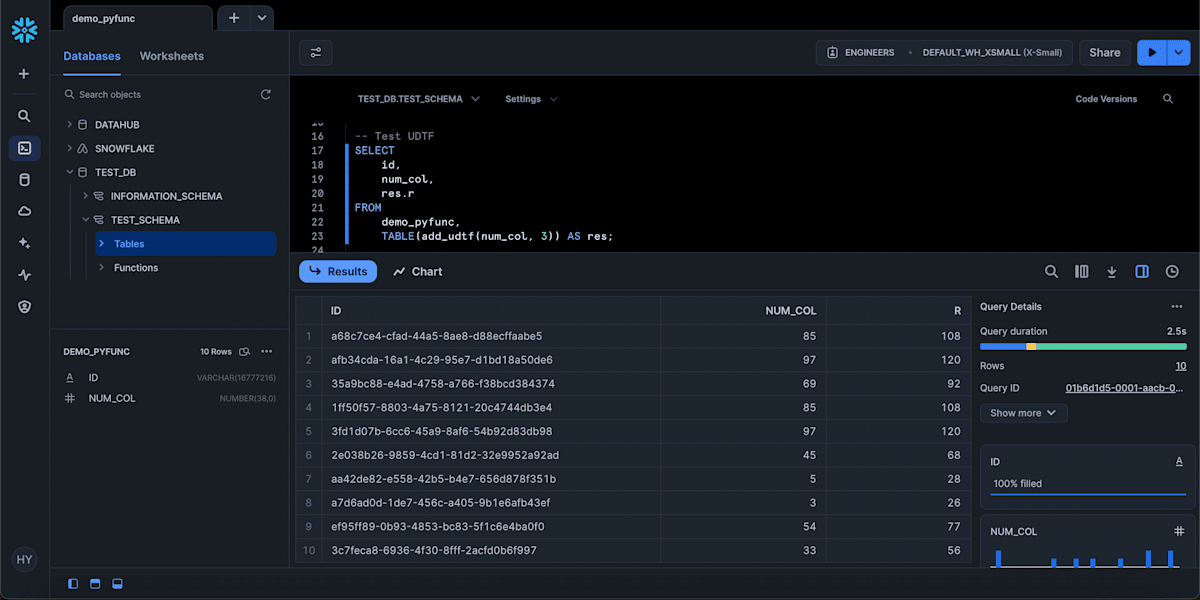Image resolution: width=1200 pixels, height=600 pixels.
Task: Download the query results
Action: coord(1111,271)
